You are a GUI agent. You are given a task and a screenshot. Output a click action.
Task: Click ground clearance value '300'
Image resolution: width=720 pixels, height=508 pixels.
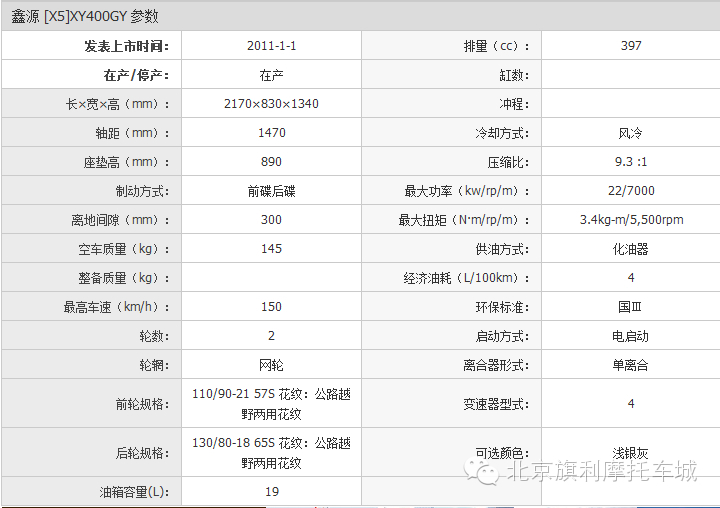coord(271,220)
